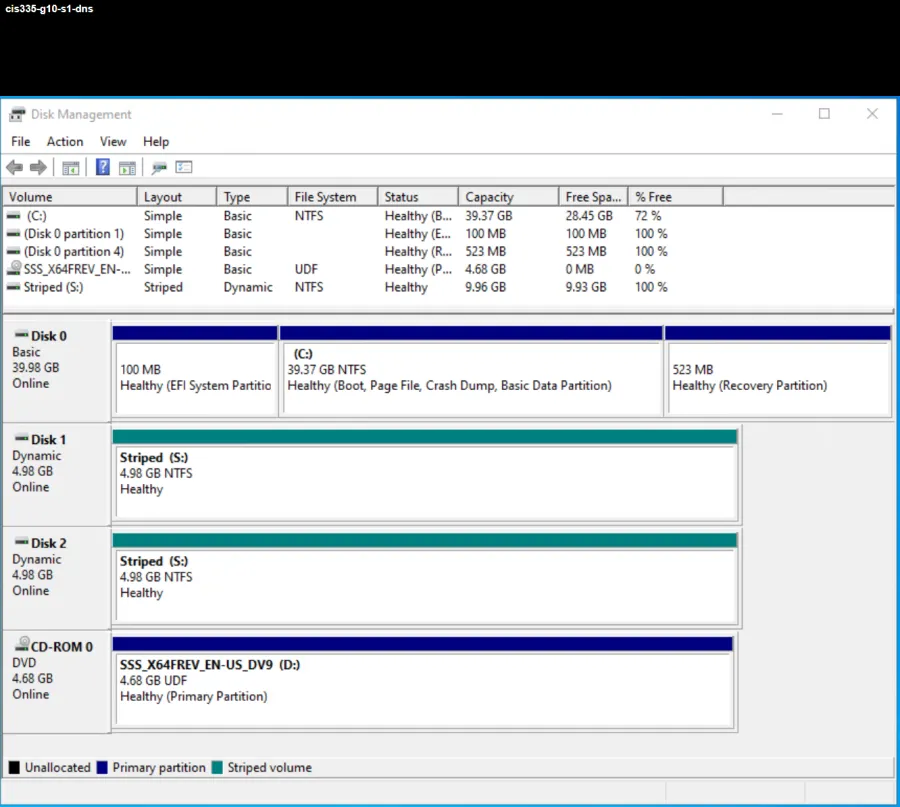Viewport: 900px width, 807px height.
Task: Toggle the Show/Hide Action Pane icon
Action: click(127, 168)
